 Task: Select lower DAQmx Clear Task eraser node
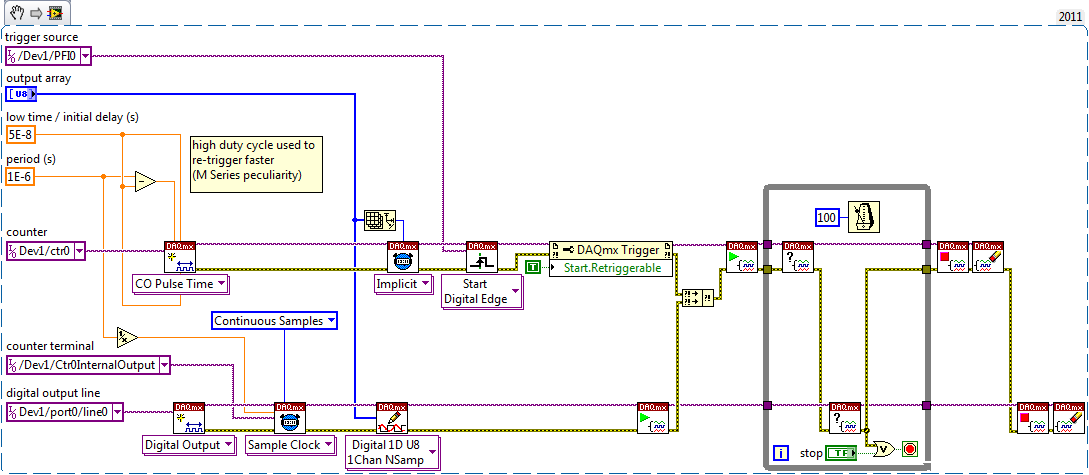[1068, 417]
